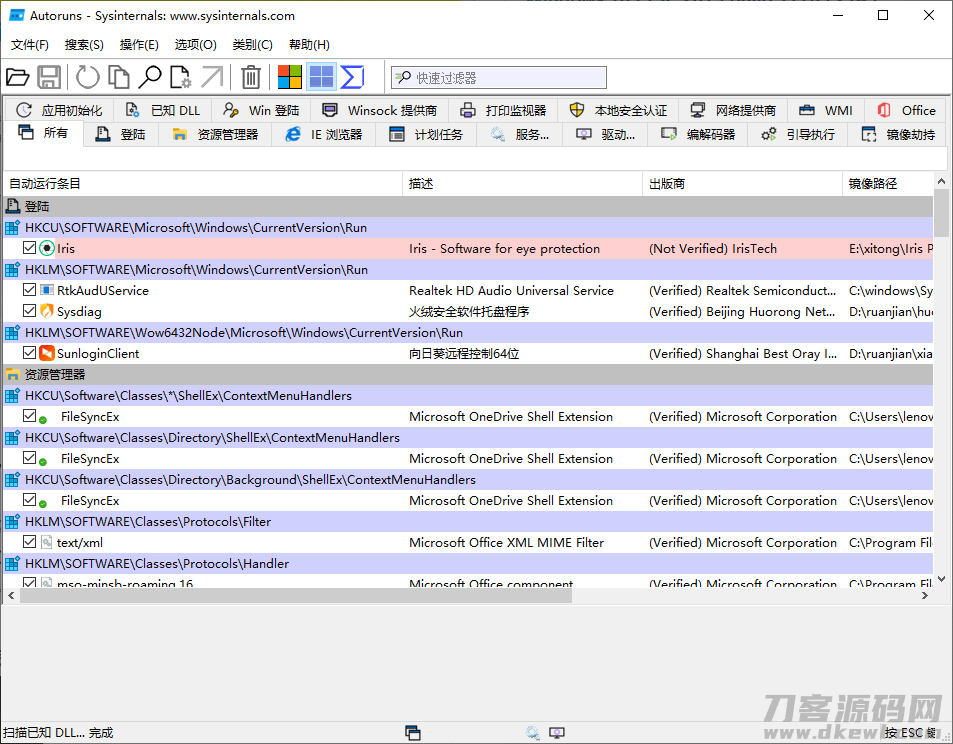Screen dimensions: 953x744
Task: Click the status bar monitor icon
Action: click(x=557, y=733)
